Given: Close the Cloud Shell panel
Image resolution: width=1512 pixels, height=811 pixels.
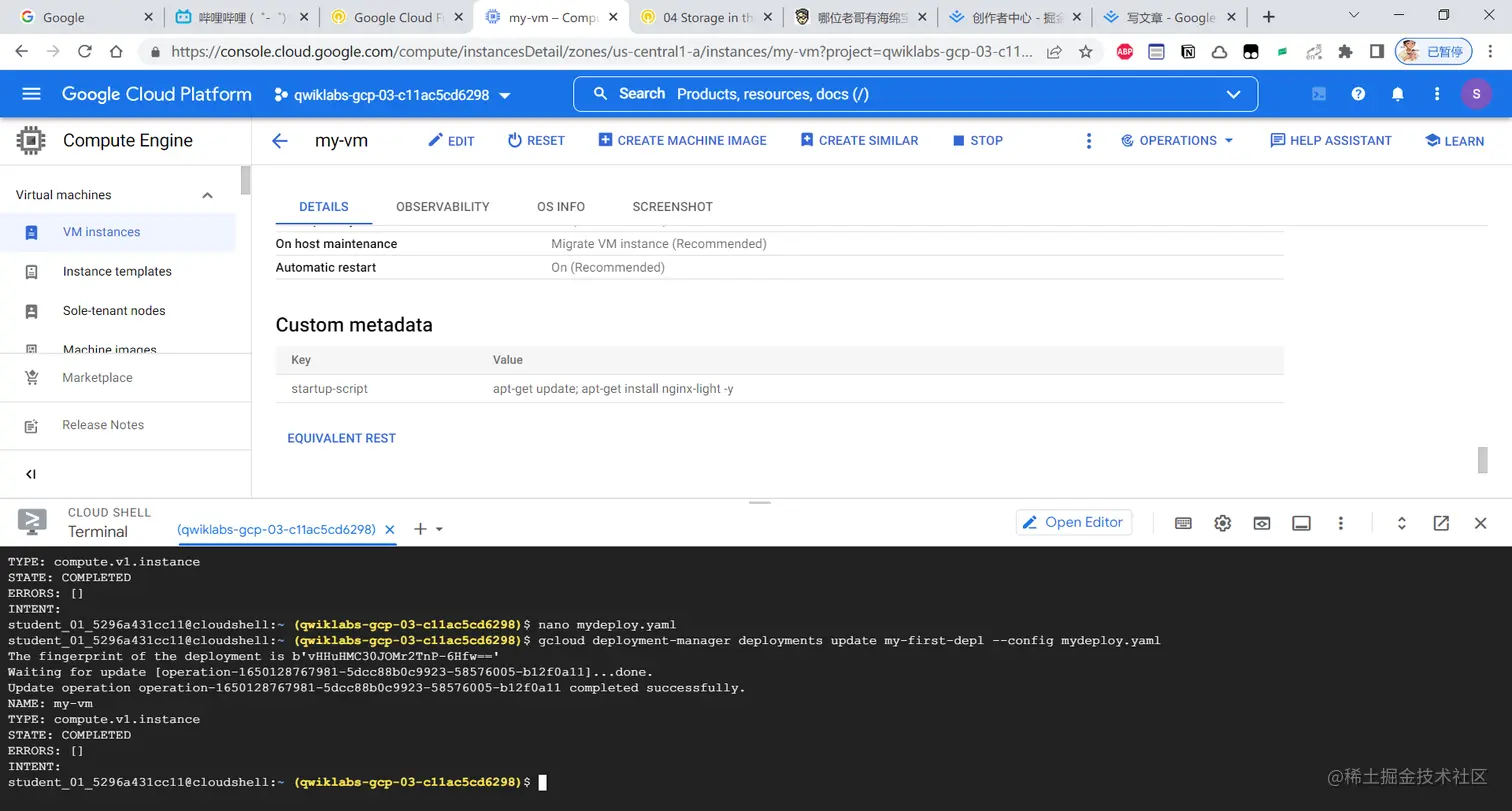Looking at the screenshot, I should [1481, 523].
